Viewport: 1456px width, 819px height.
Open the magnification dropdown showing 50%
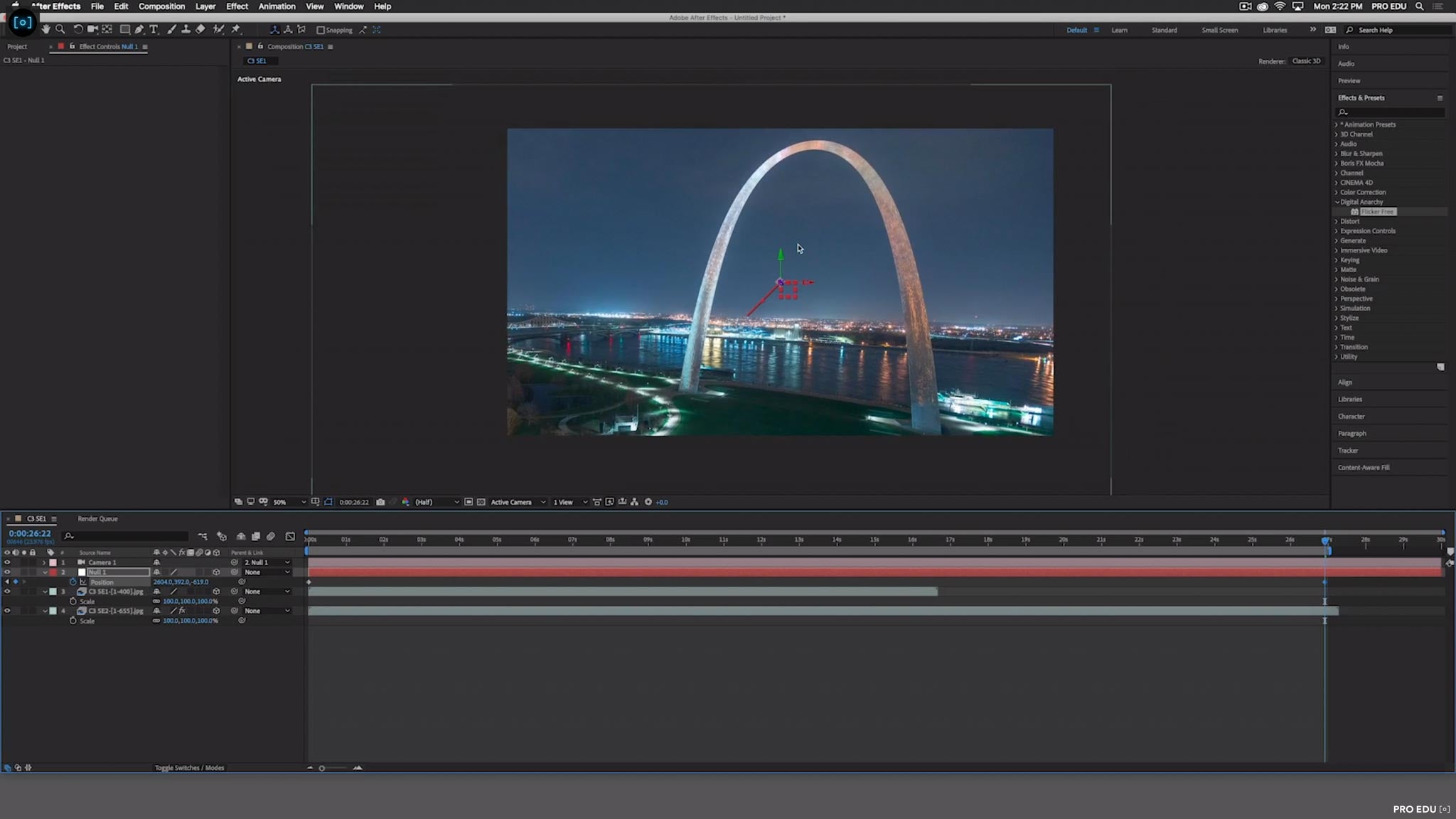click(283, 502)
